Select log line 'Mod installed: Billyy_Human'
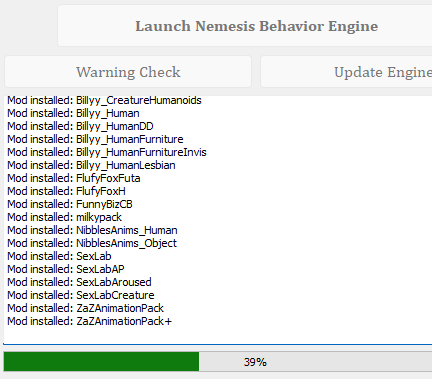Viewport: 432px width, 379px height. click(x=73, y=113)
